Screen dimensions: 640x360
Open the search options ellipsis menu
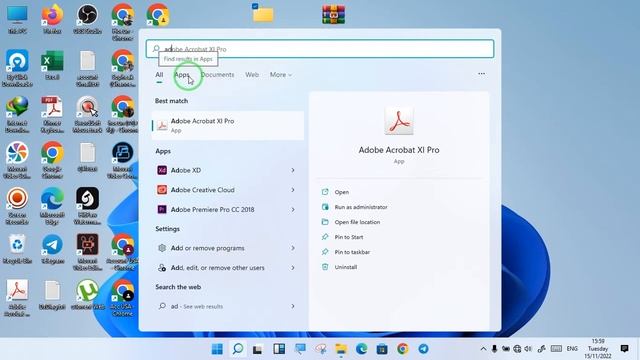pyautogui.click(x=482, y=74)
